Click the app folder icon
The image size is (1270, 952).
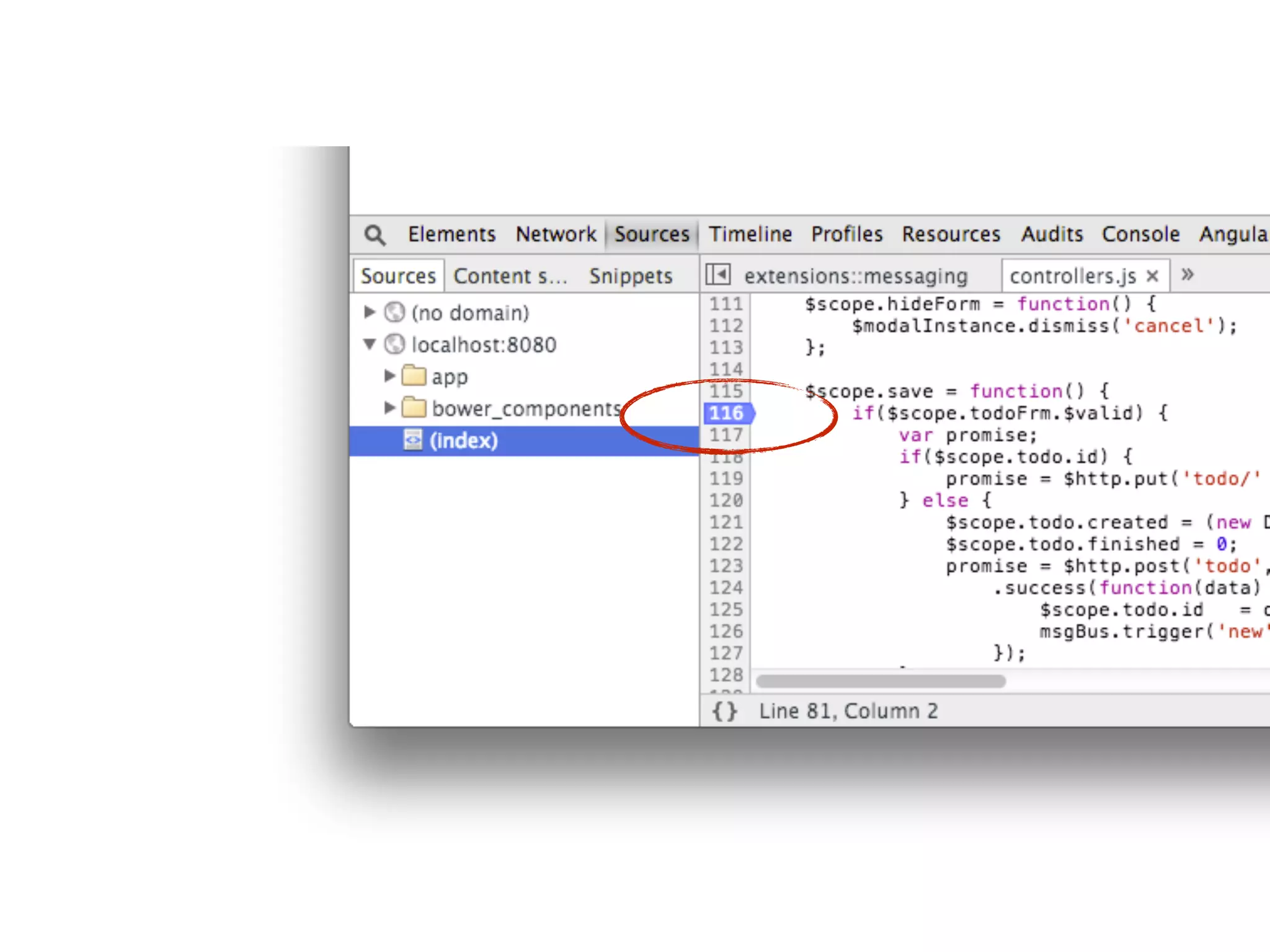[414, 376]
